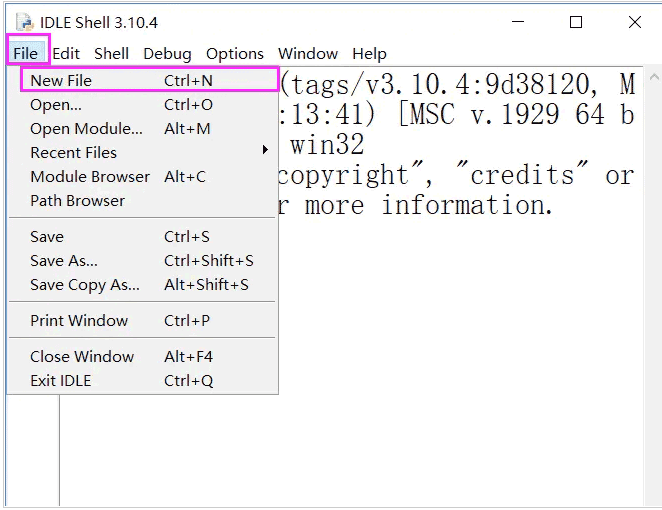
Task: Select Open Module... entry
Action: (143, 128)
